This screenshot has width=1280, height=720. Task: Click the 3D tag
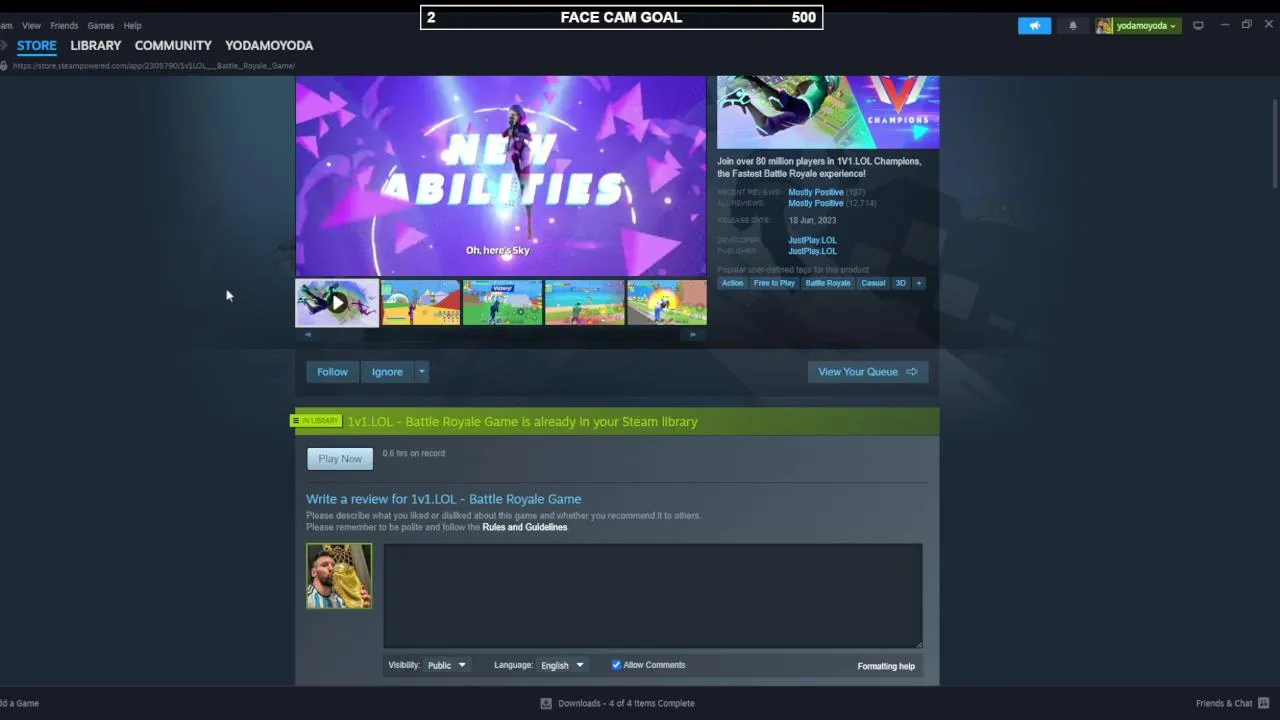tap(900, 283)
